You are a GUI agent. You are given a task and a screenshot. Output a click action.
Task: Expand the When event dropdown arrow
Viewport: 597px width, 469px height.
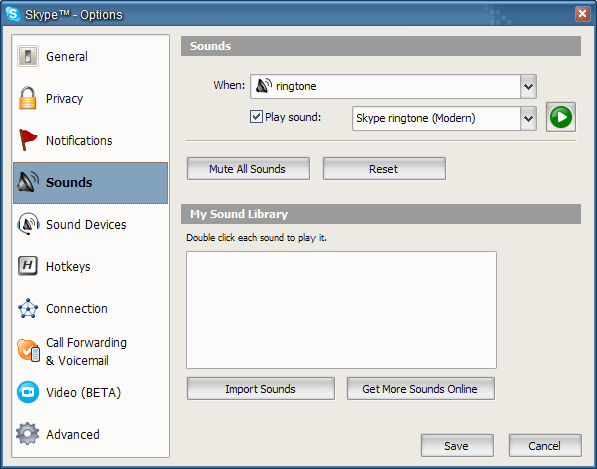pyautogui.click(x=528, y=86)
